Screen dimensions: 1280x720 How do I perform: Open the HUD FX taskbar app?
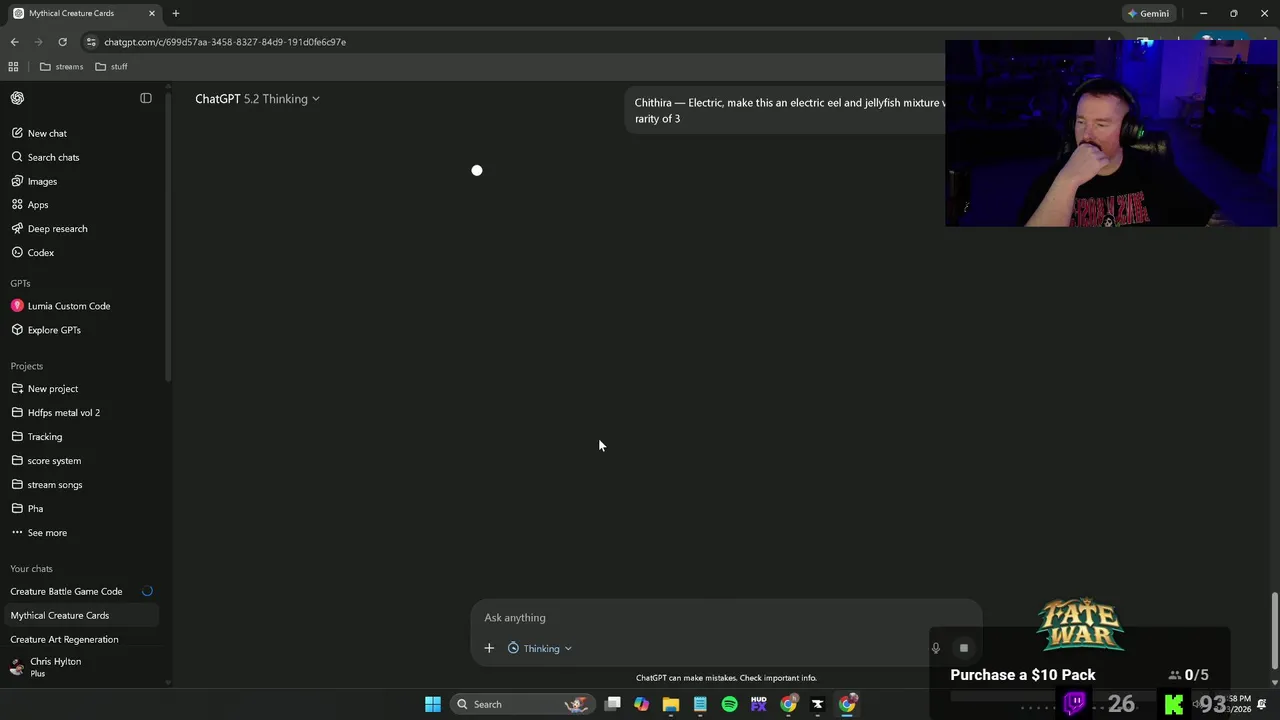coord(759,704)
